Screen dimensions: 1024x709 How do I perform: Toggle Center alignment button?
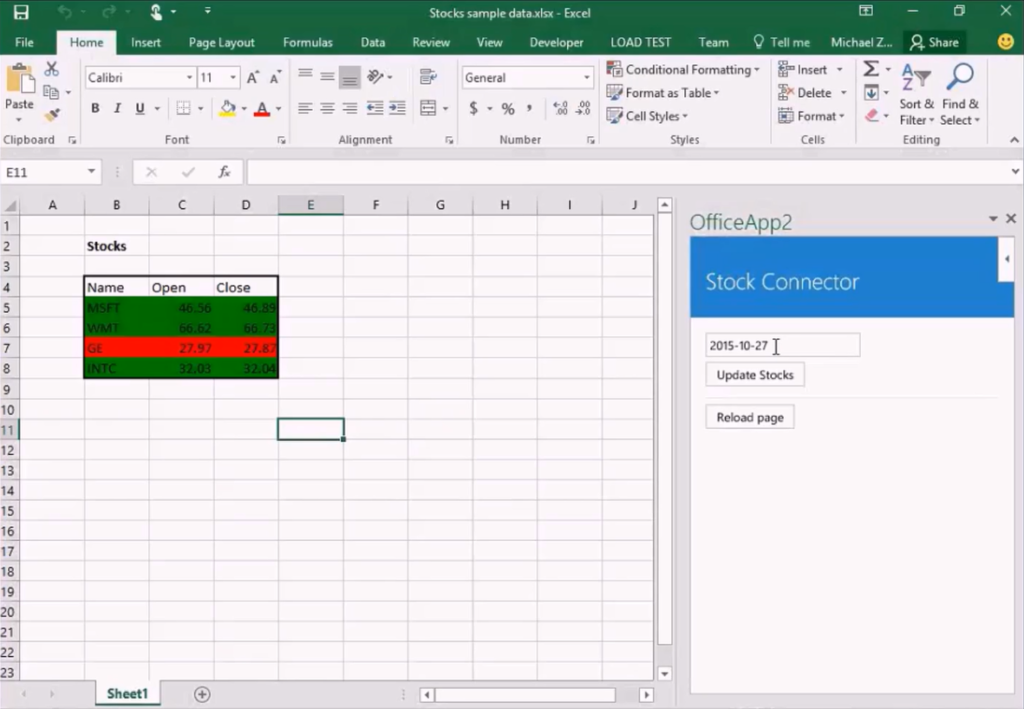[x=327, y=108]
